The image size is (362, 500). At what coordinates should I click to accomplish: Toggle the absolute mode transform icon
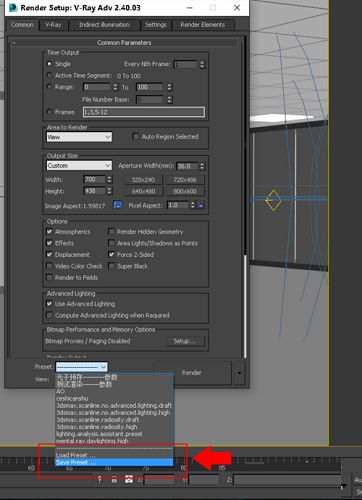coord(129,480)
